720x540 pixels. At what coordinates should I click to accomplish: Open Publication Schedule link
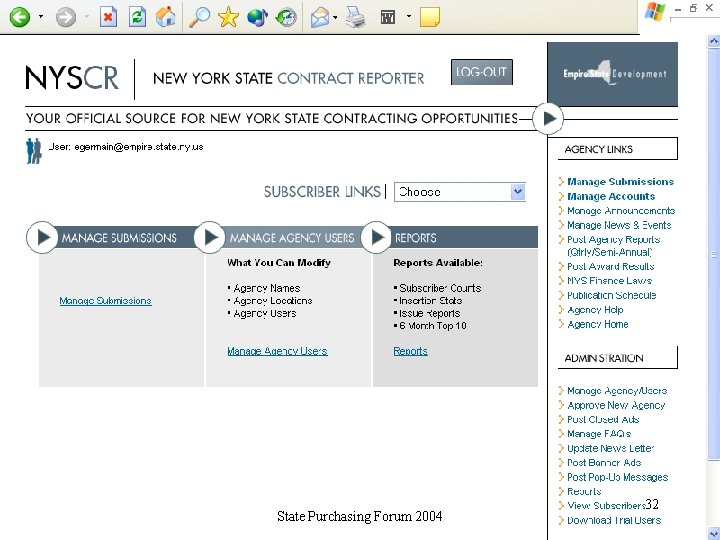612,295
